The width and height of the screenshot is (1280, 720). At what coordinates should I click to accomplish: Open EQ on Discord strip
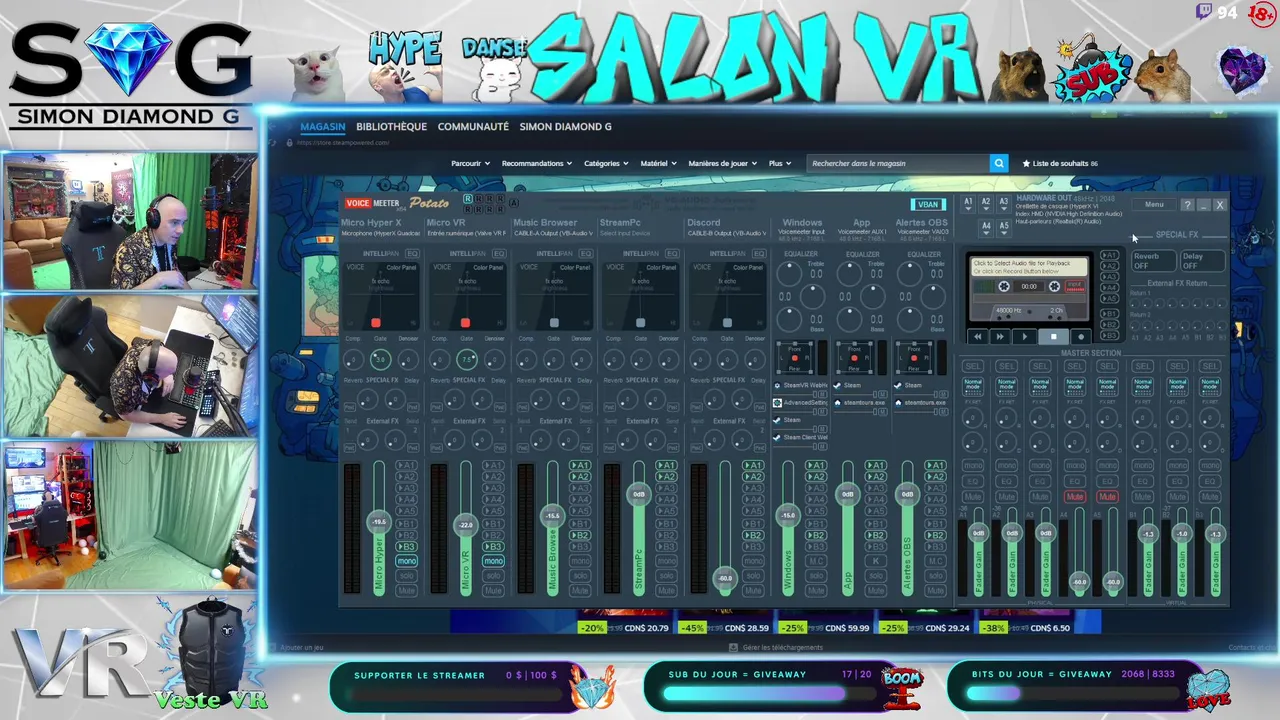[x=758, y=254]
